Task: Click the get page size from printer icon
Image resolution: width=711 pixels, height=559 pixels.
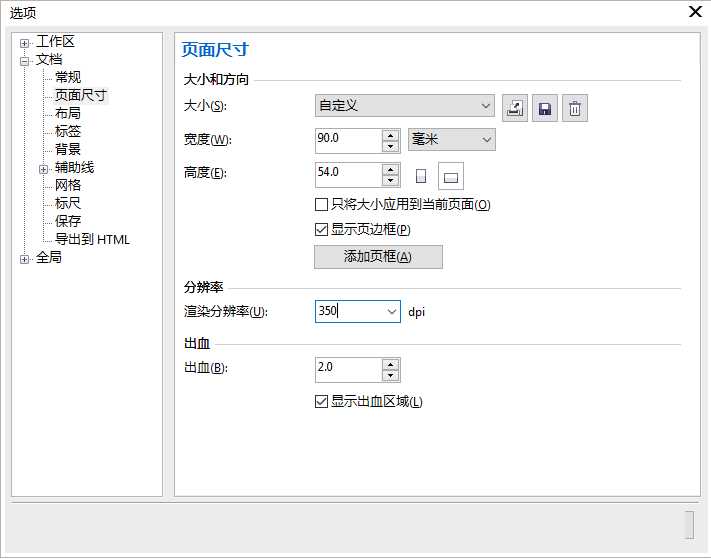Action: pos(515,108)
